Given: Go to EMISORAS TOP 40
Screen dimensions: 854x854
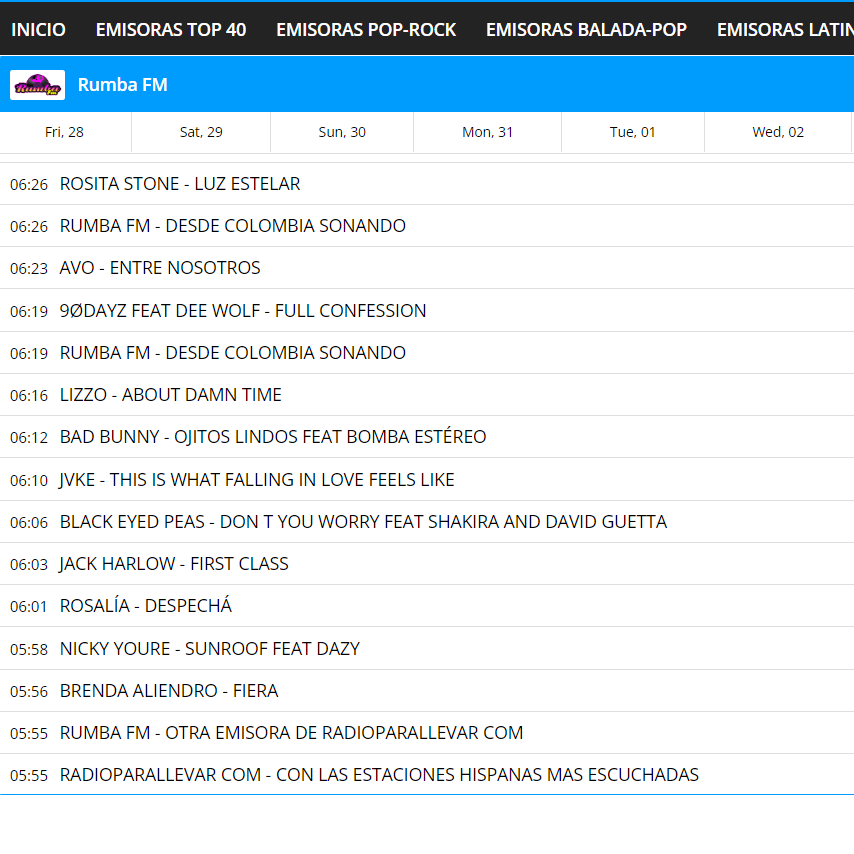Looking at the screenshot, I should point(171,29).
